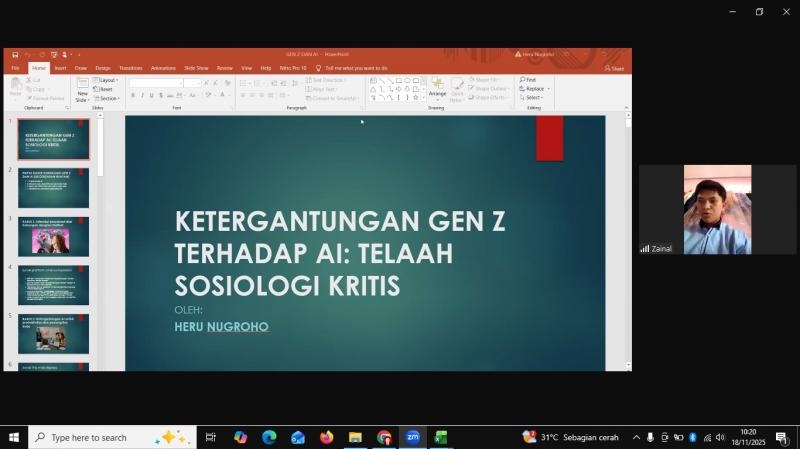Click the slide pane vertical scrollbar

628,240
